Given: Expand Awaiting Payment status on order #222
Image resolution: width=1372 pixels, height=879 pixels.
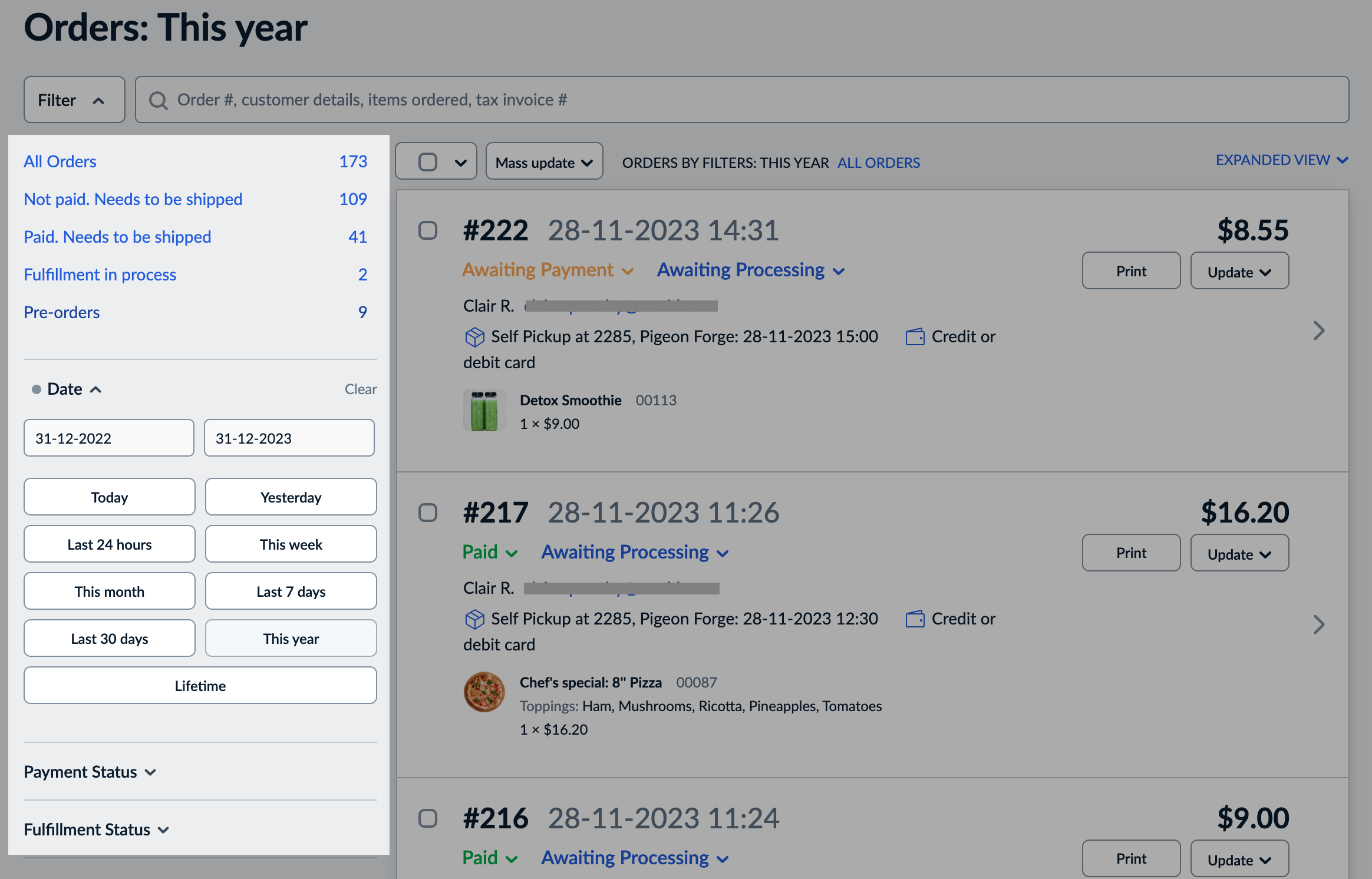Looking at the screenshot, I should [x=548, y=270].
